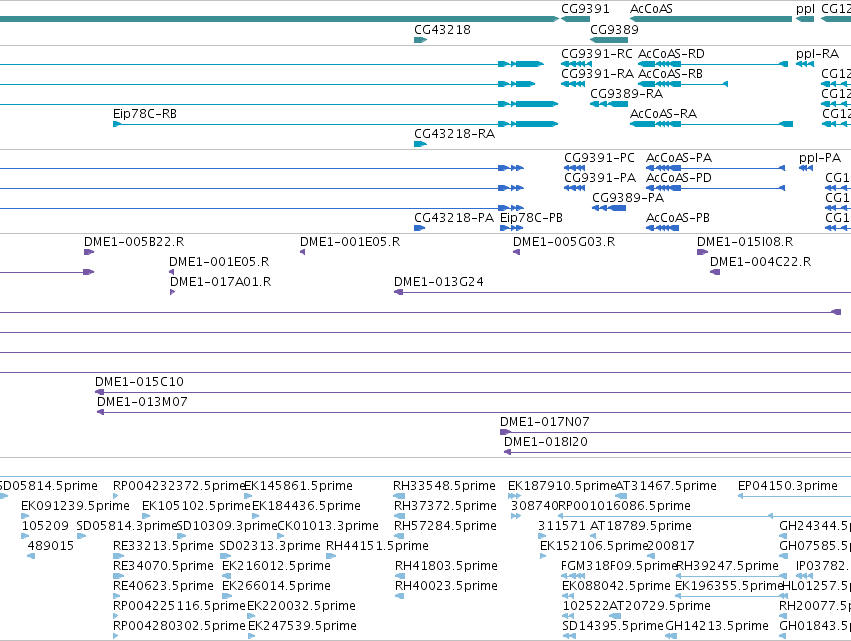851x641 pixels.
Task: Select the CG9391-RA transcript label
Action: click(x=597, y=74)
